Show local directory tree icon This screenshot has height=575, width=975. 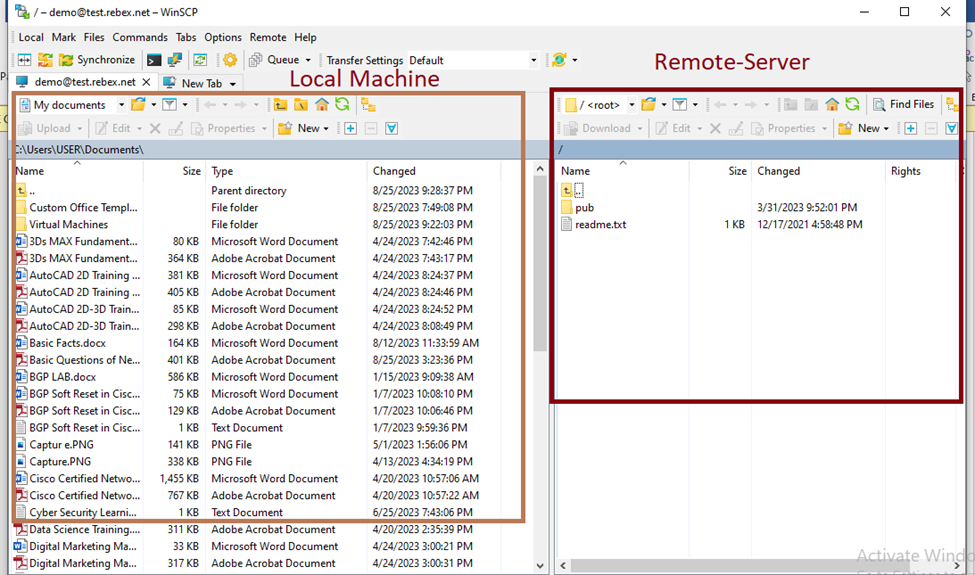pyautogui.click(x=369, y=105)
